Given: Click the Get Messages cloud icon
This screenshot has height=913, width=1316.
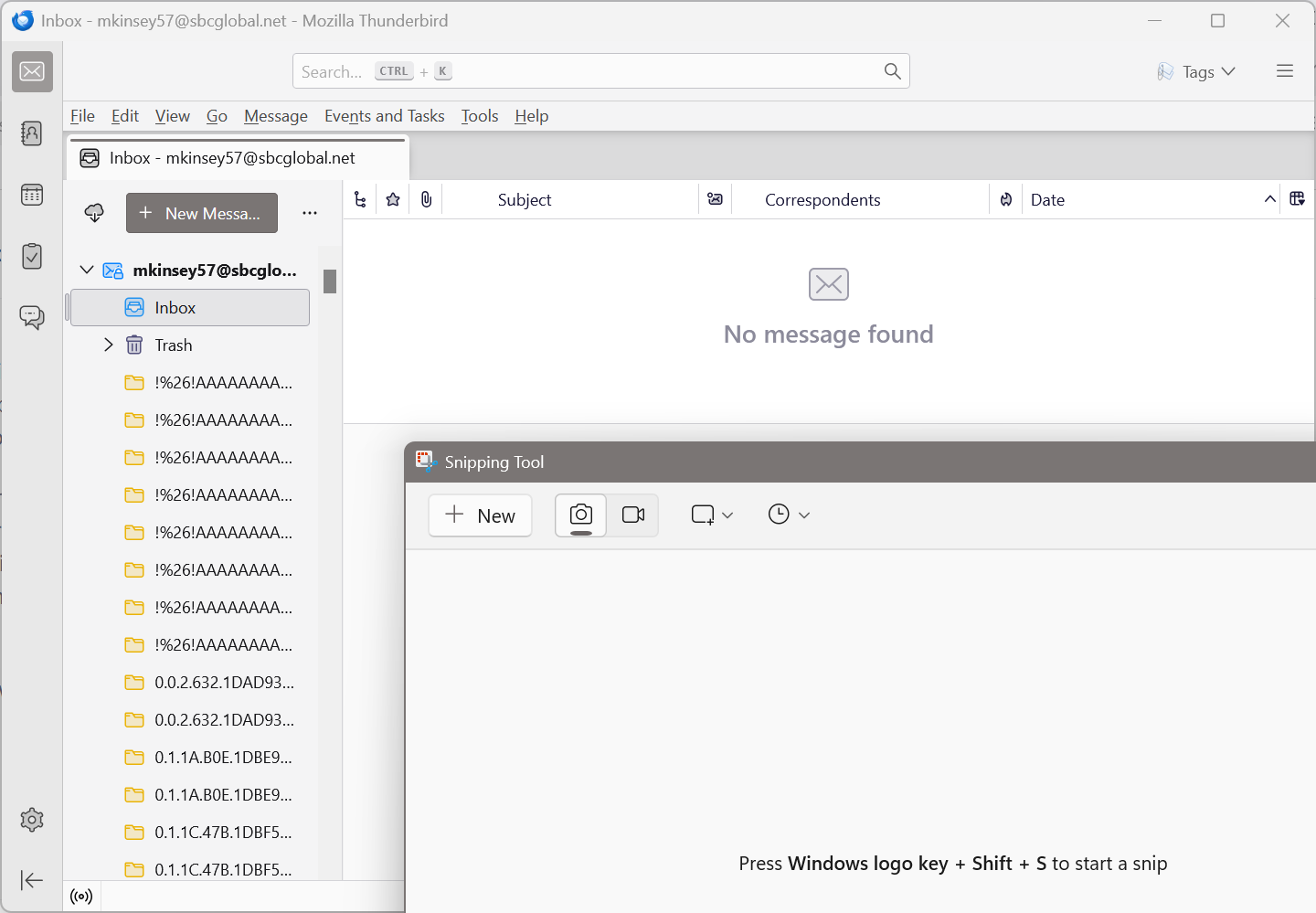Looking at the screenshot, I should coord(94,213).
